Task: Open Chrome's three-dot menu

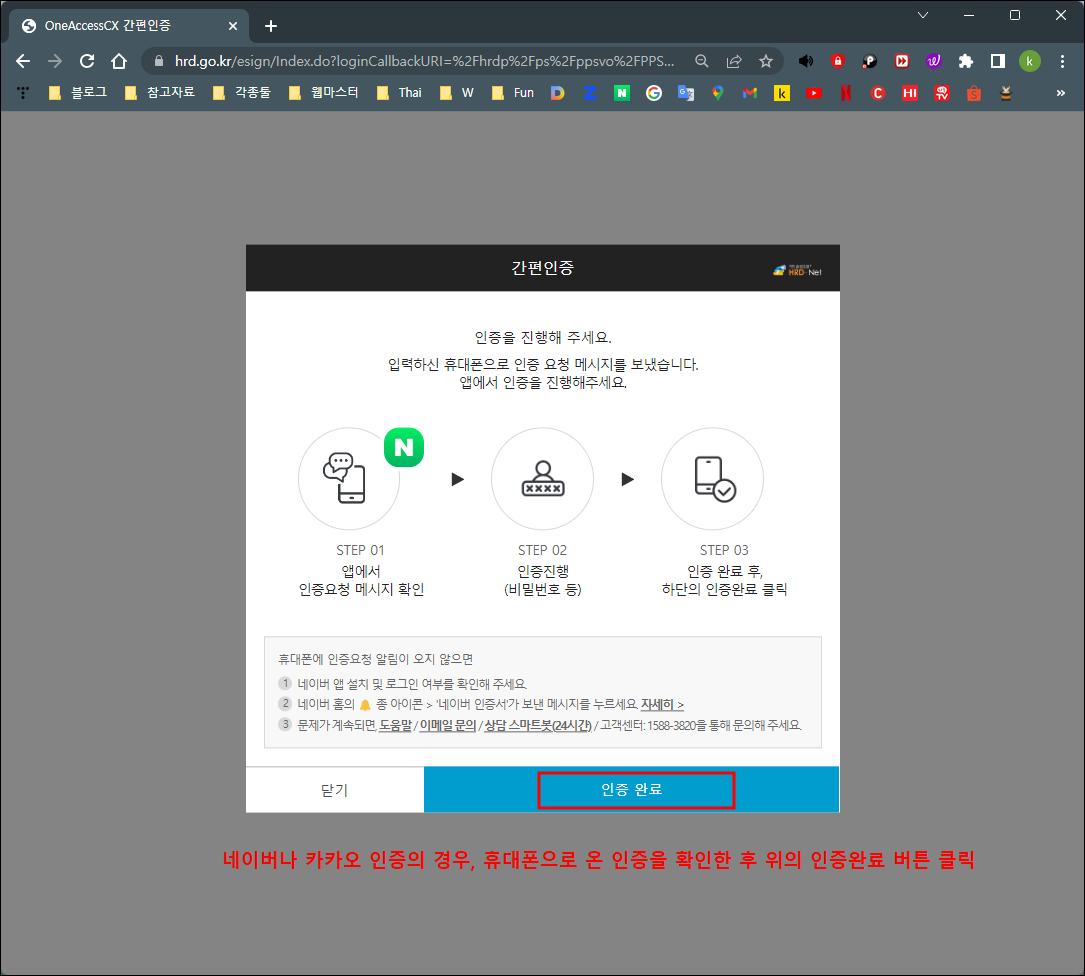Action: click(1062, 61)
